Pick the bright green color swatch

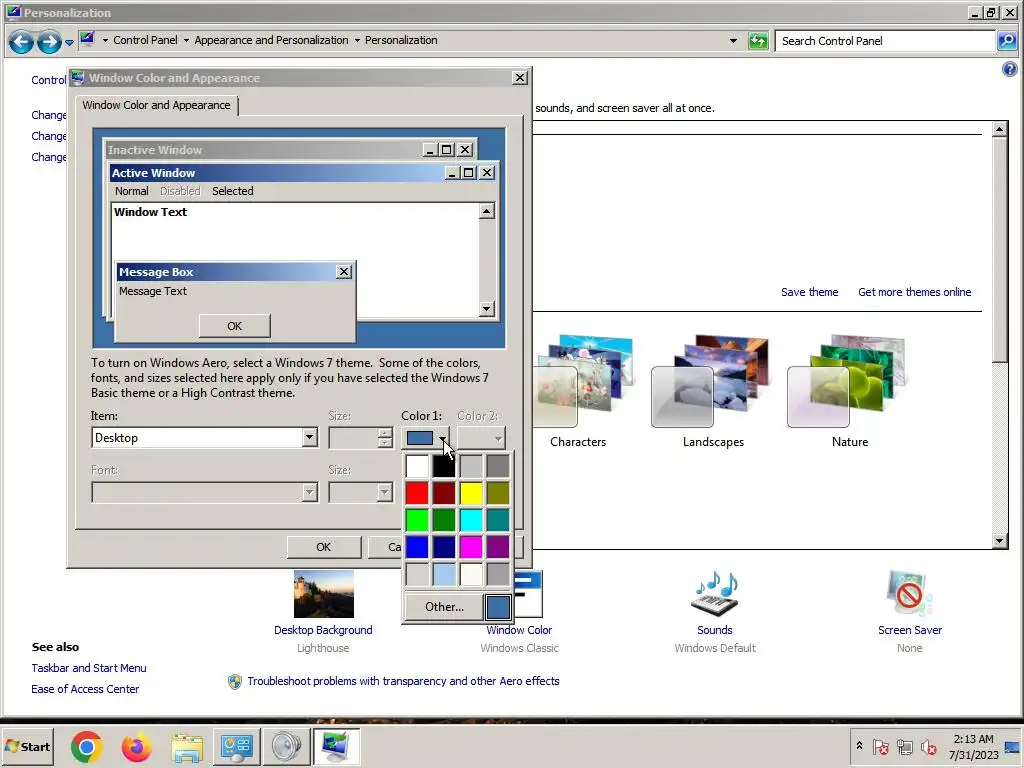click(x=417, y=520)
